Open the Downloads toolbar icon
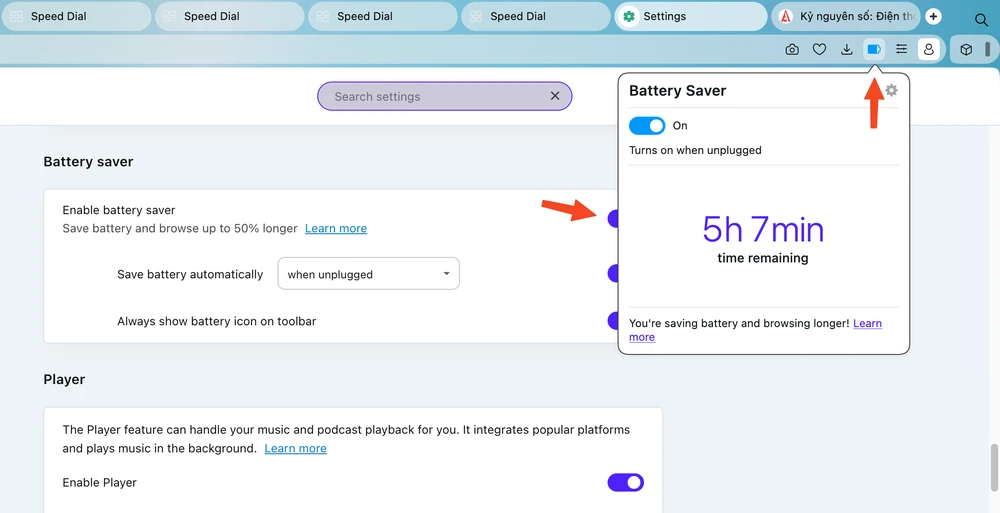 click(847, 49)
